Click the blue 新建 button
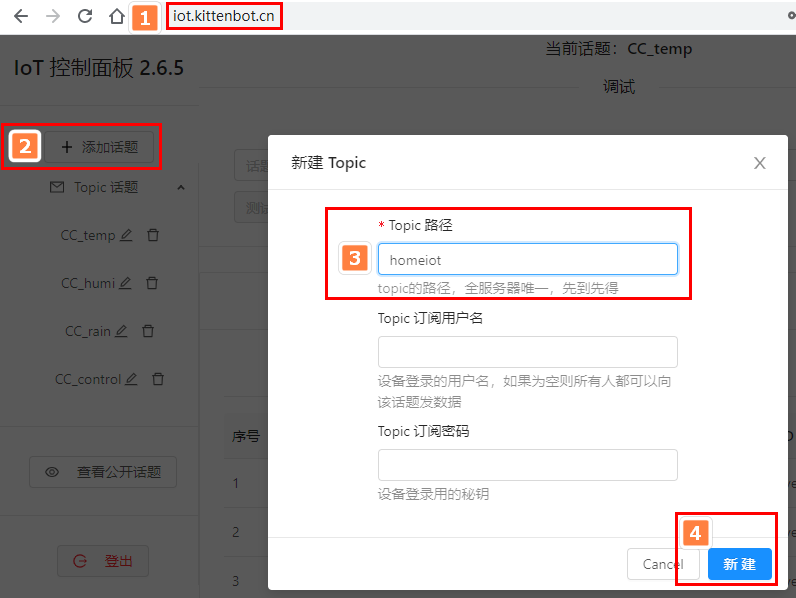796x598 pixels. pyautogui.click(x=740, y=564)
